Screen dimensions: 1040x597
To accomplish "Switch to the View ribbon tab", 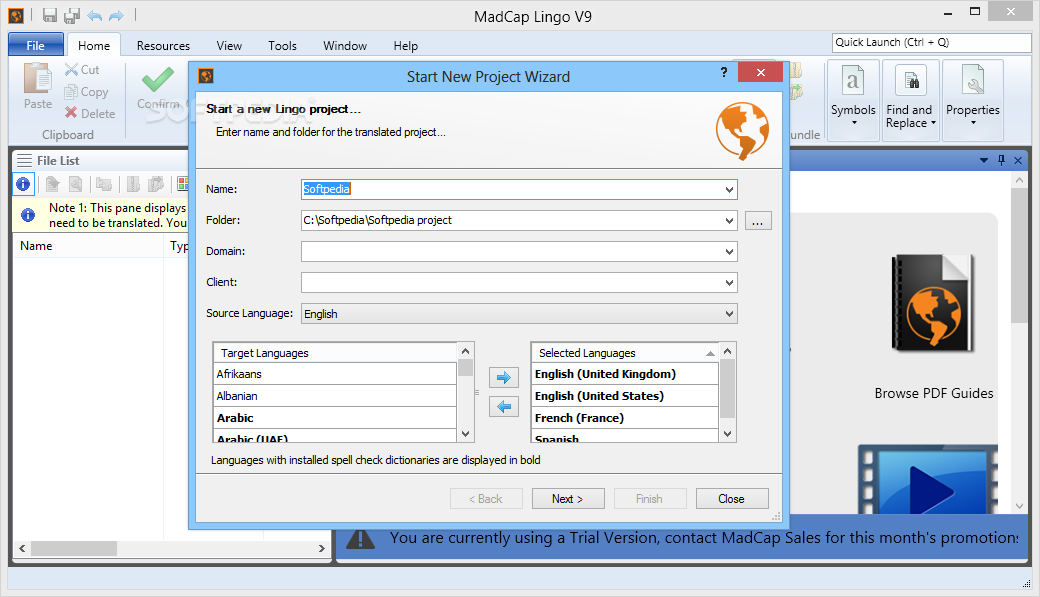I will 229,46.
